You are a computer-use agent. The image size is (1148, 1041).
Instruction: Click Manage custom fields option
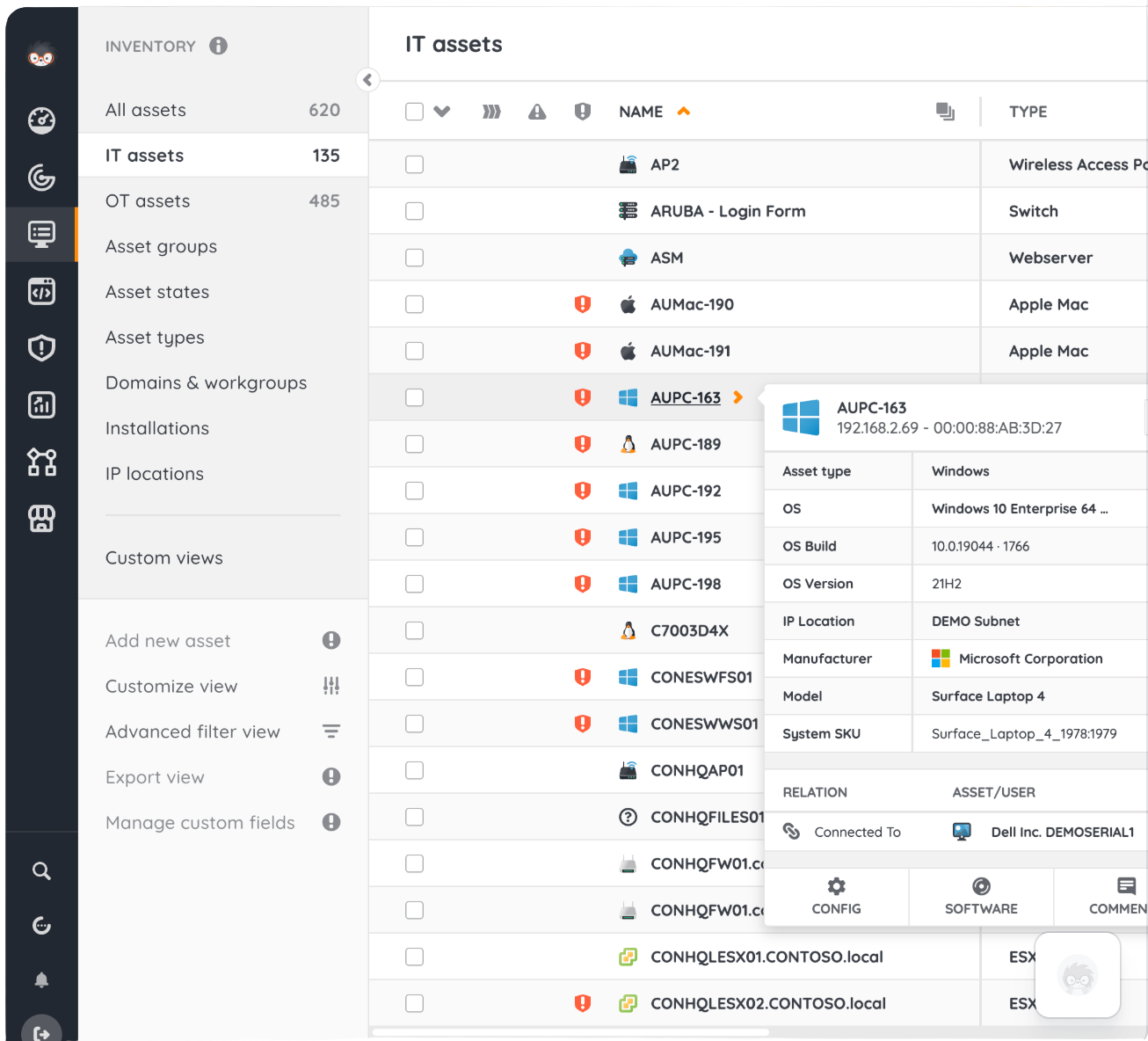tap(200, 823)
